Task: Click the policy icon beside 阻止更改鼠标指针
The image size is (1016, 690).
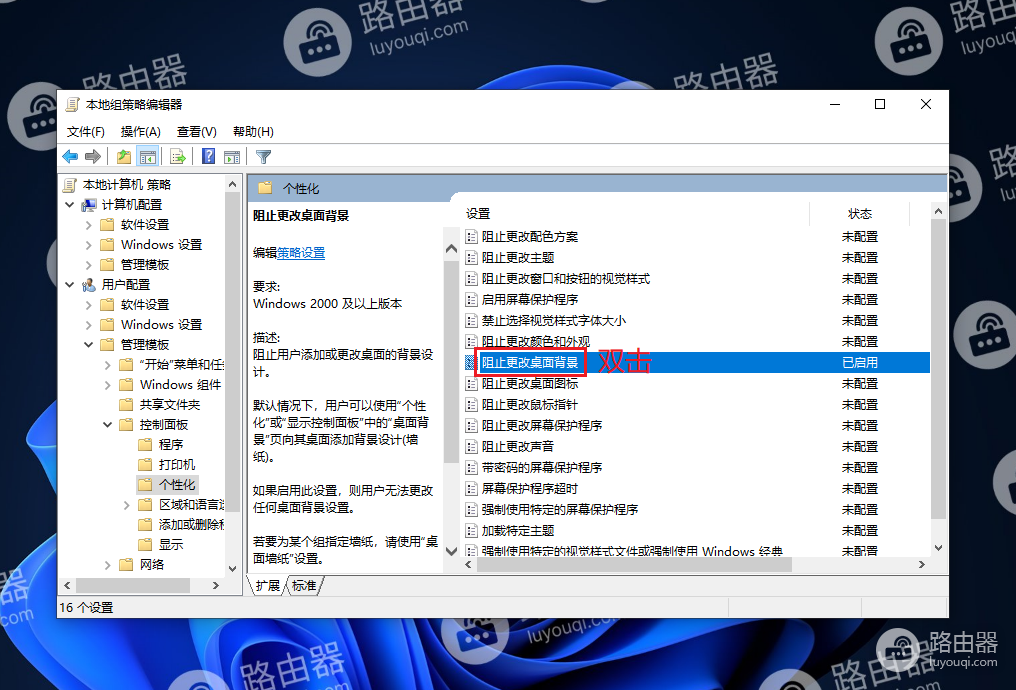Action: [x=472, y=405]
